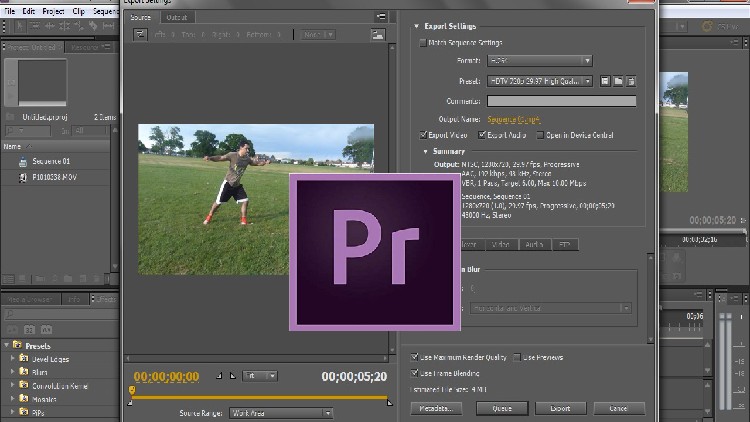Open the Info panel tab
The width and height of the screenshot is (750, 422).
click(74, 299)
